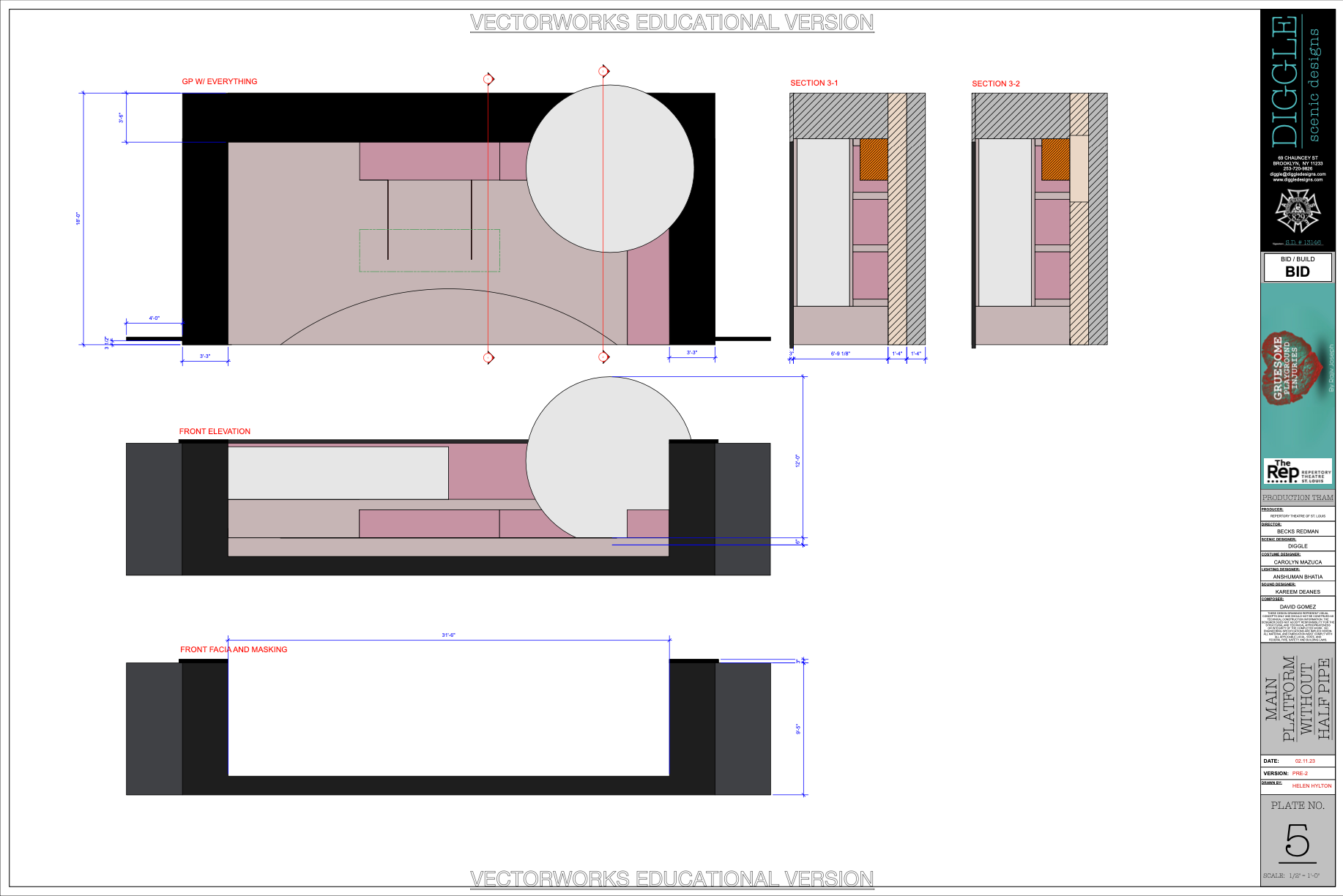Click the version value 'PRE-2'
1343x896 pixels.
pyautogui.click(x=1300, y=773)
